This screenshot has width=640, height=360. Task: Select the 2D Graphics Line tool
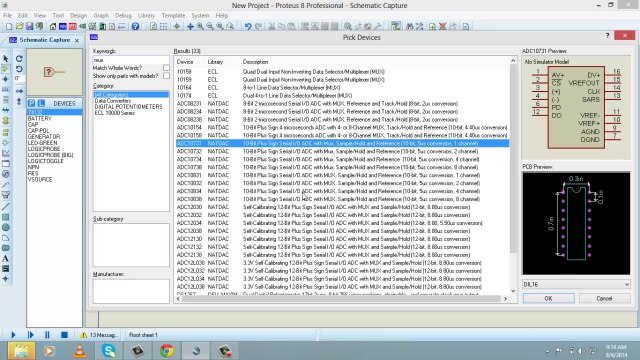click(x=6, y=207)
